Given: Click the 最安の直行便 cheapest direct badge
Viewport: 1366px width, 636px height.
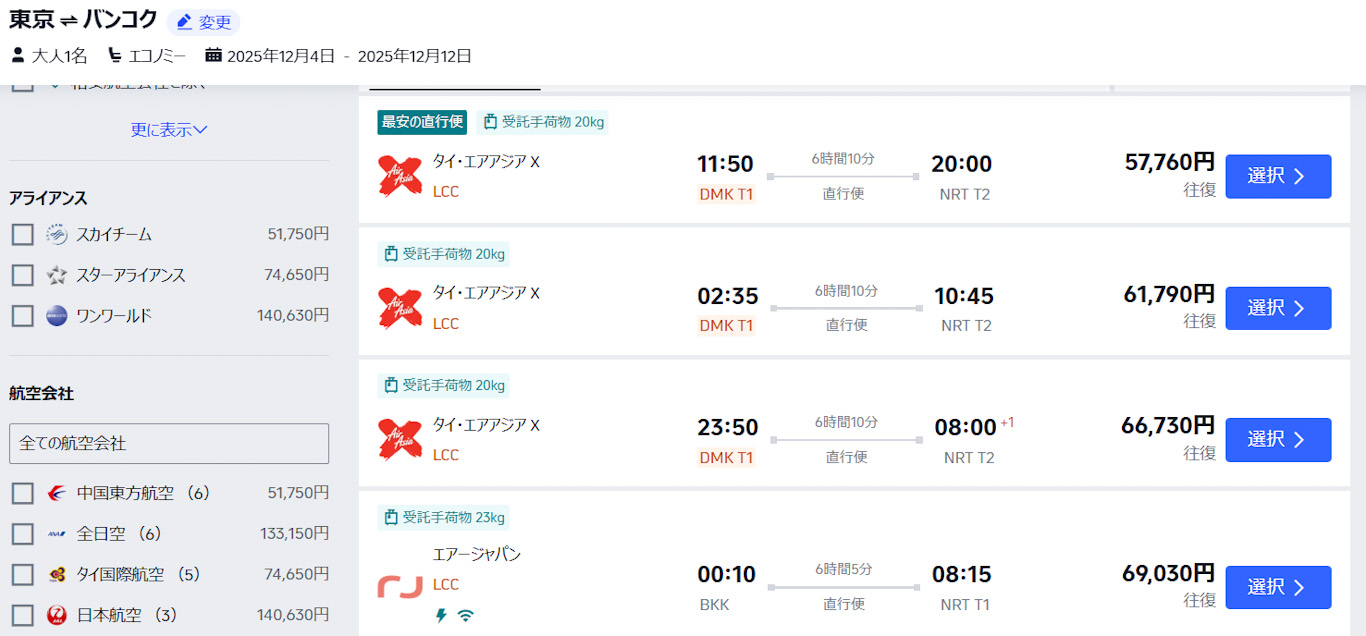Looking at the screenshot, I should [422, 122].
